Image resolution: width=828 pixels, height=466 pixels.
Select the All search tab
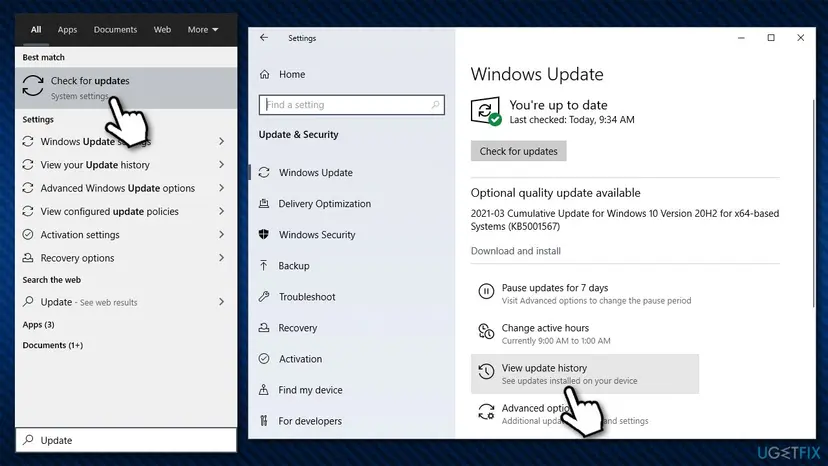coord(36,30)
